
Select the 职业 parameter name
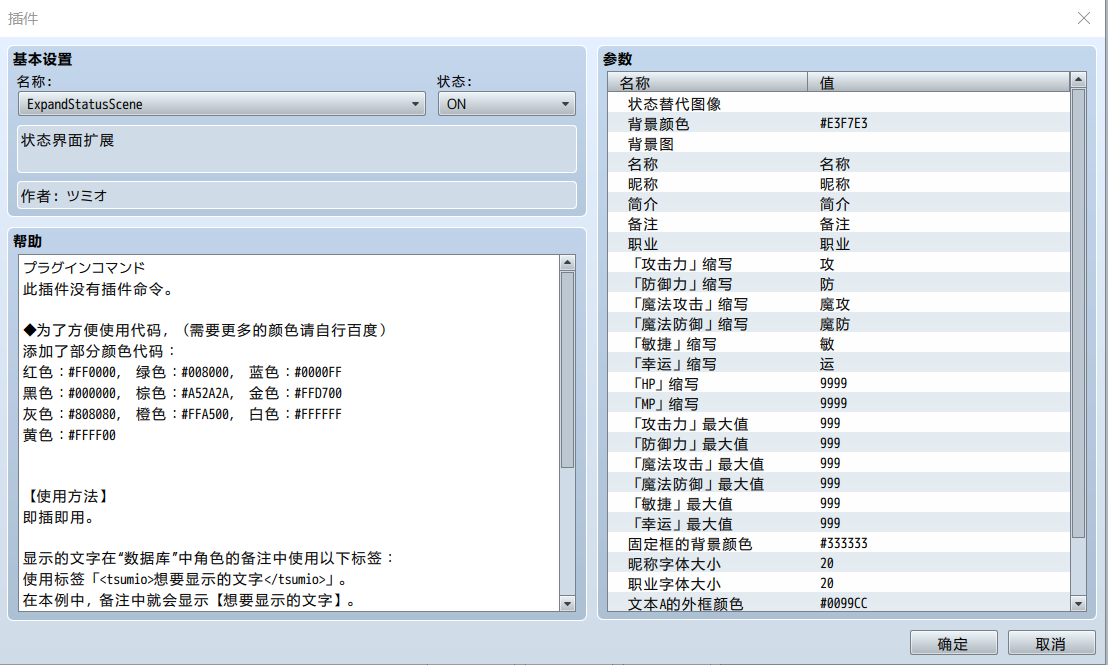pyautogui.click(x=642, y=244)
